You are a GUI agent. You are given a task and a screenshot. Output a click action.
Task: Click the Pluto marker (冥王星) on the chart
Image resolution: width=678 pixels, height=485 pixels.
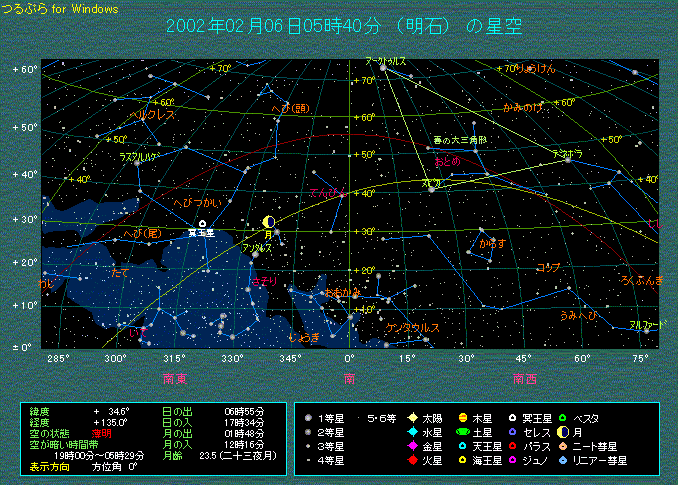pyautogui.click(x=202, y=224)
